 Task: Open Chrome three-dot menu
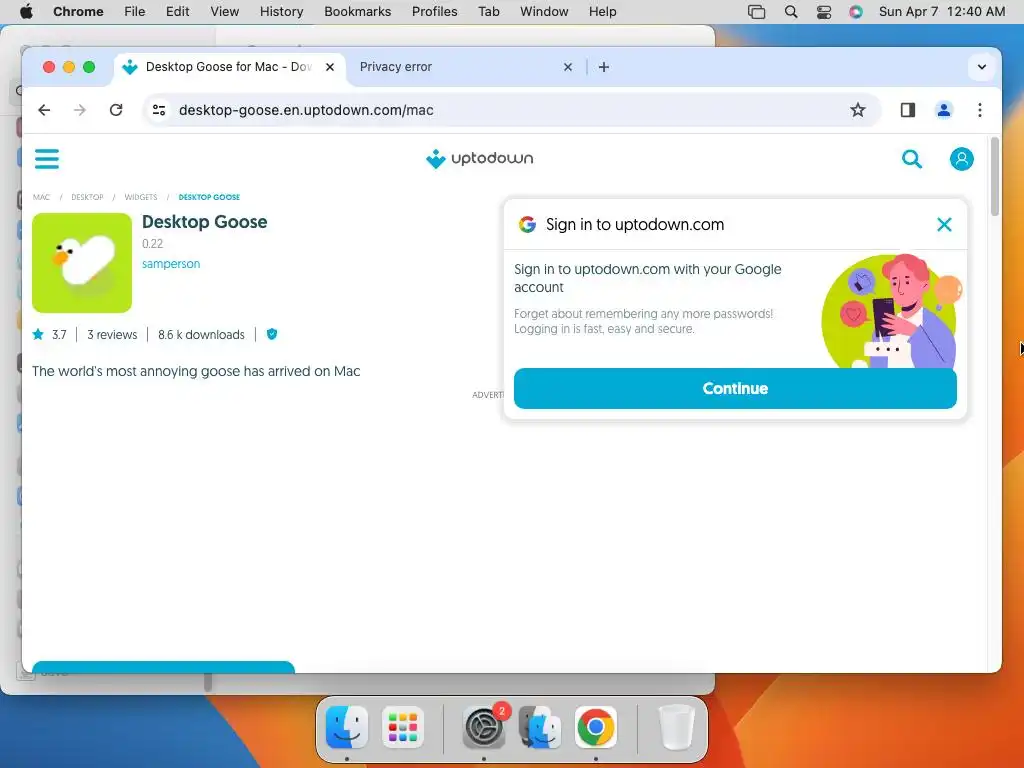(979, 110)
